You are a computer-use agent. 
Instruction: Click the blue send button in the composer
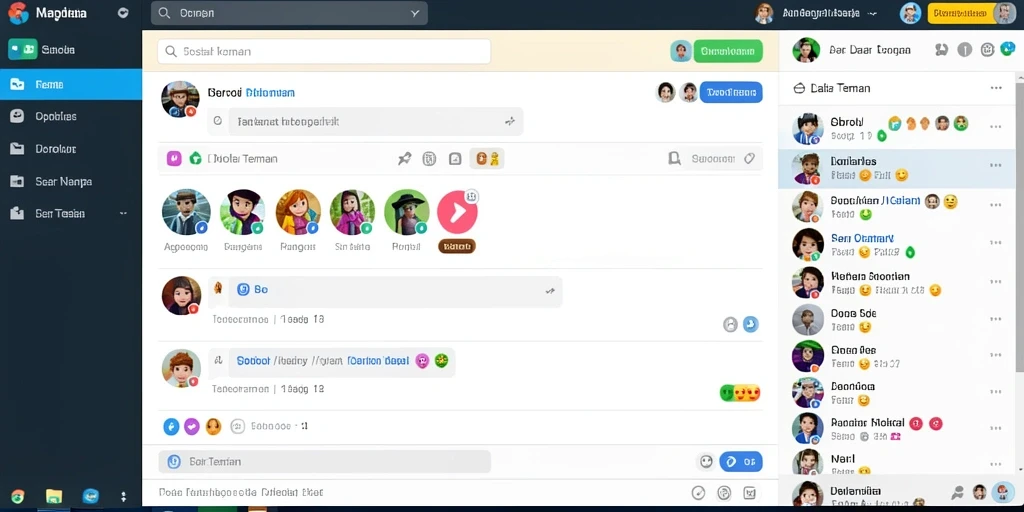pyautogui.click(x=741, y=462)
